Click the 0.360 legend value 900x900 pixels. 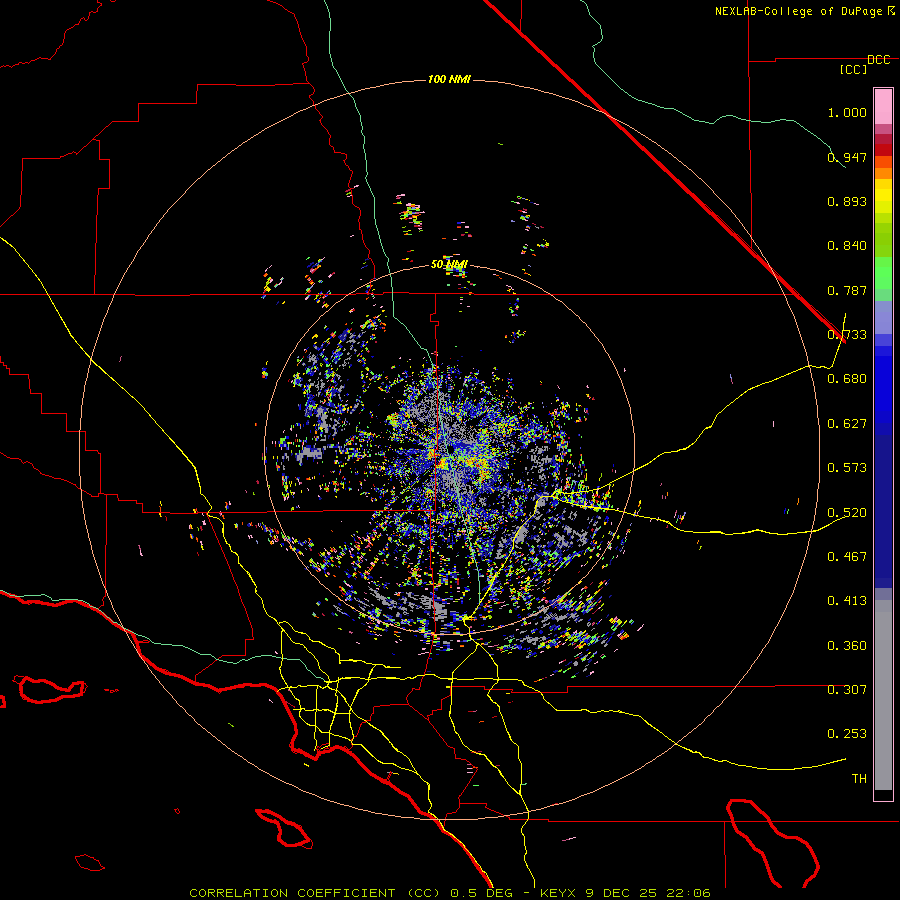(x=847, y=646)
